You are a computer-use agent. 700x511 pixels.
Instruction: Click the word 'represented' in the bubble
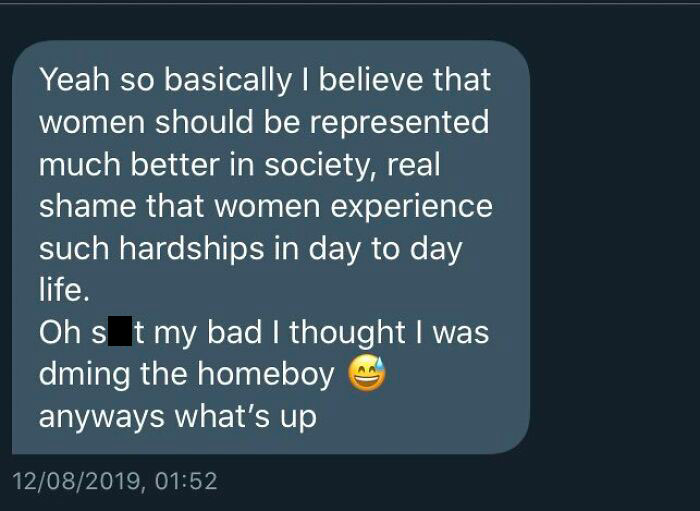coord(400,122)
